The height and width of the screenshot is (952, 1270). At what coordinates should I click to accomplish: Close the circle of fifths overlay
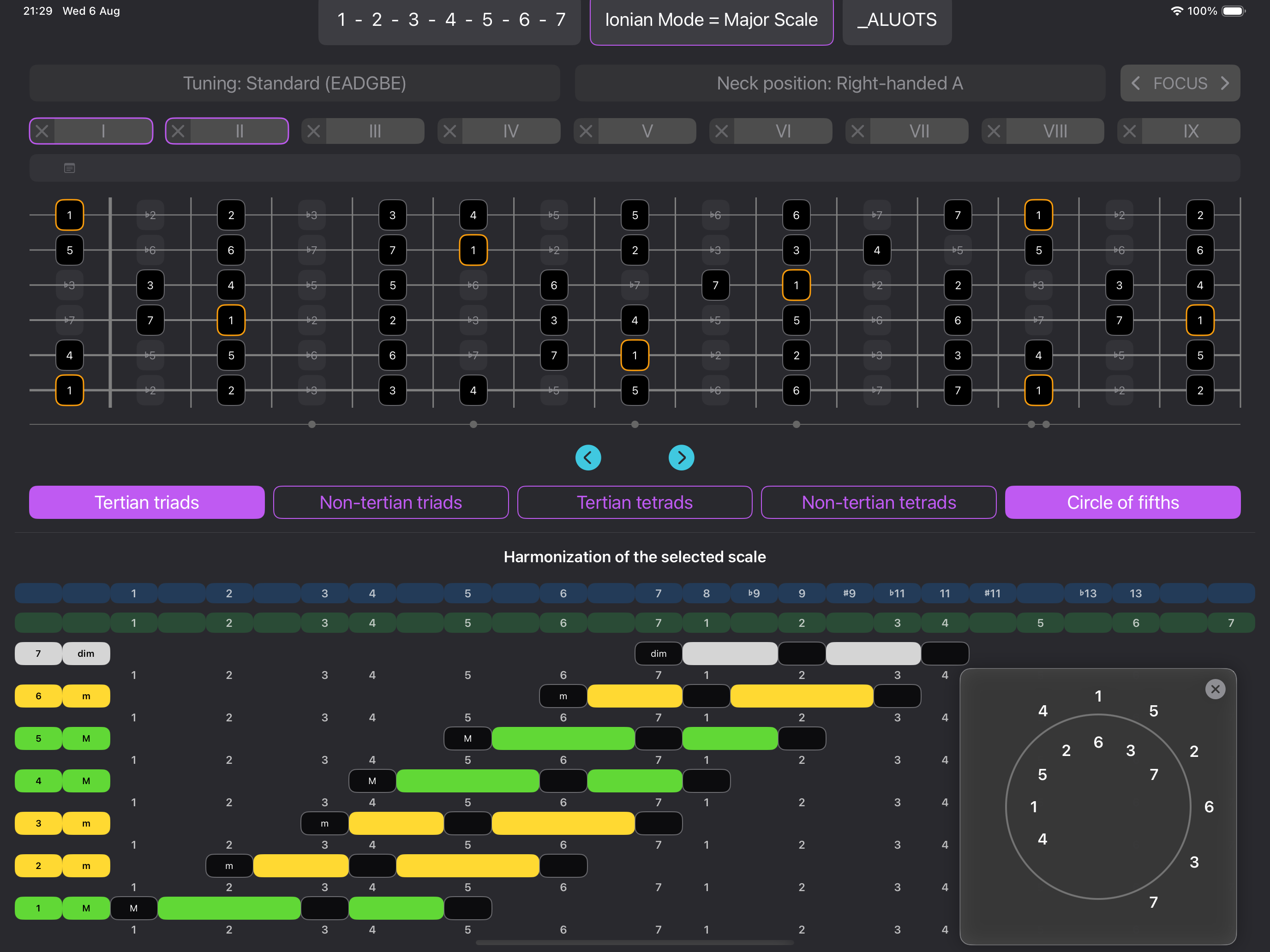click(1216, 689)
